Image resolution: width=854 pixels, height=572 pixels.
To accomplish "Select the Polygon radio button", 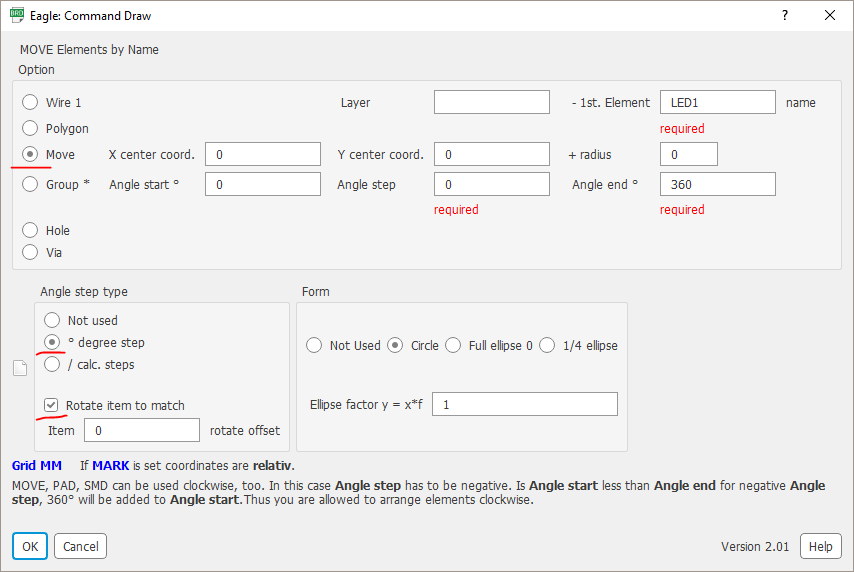I will point(30,128).
